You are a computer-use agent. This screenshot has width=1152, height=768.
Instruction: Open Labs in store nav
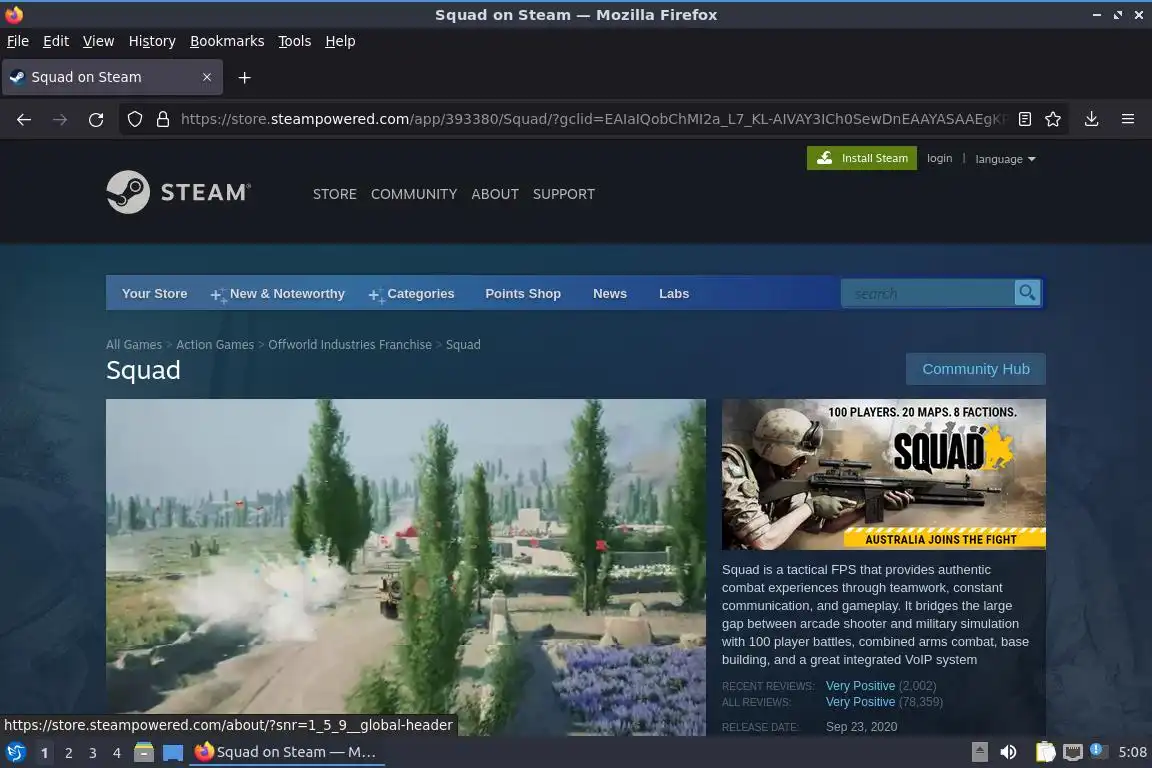point(674,293)
